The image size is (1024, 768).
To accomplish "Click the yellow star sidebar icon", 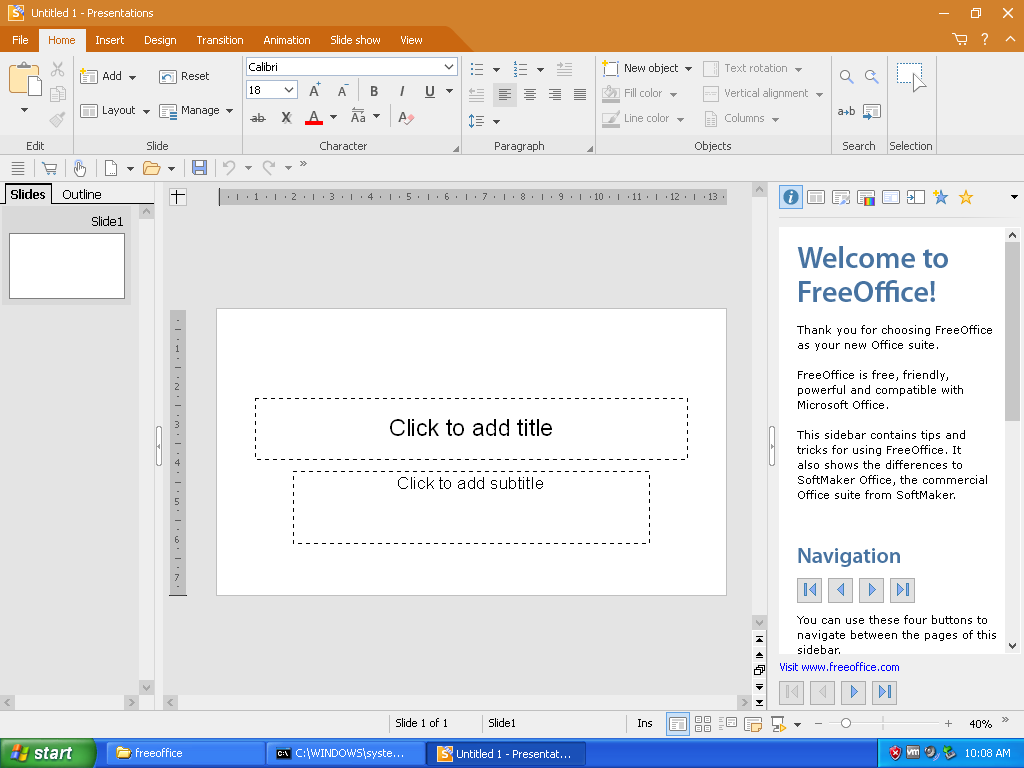I will pos(966,197).
